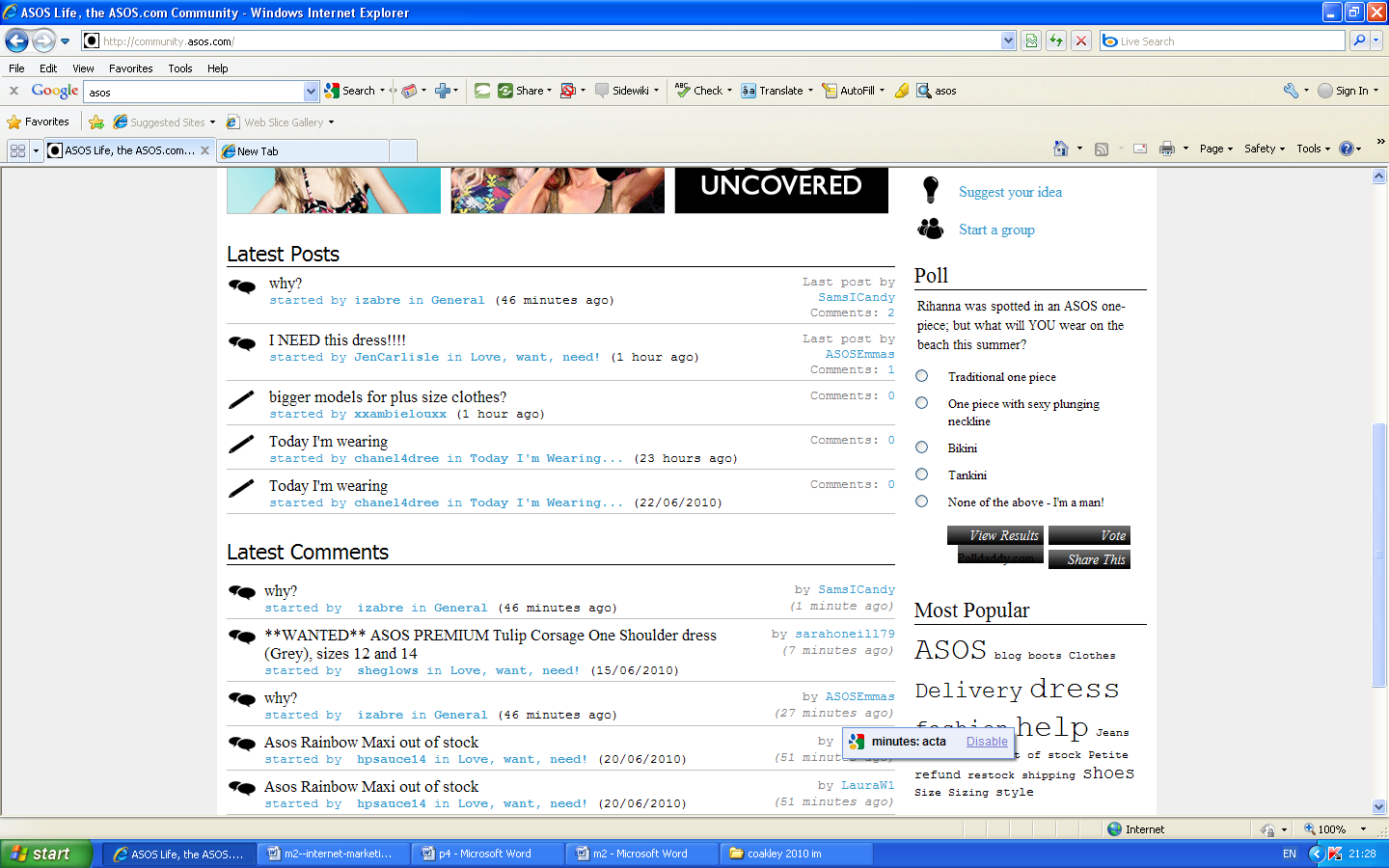Click the poll View Results button
Viewport: 1389px width, 868px height.
click(x=995, y=535)
